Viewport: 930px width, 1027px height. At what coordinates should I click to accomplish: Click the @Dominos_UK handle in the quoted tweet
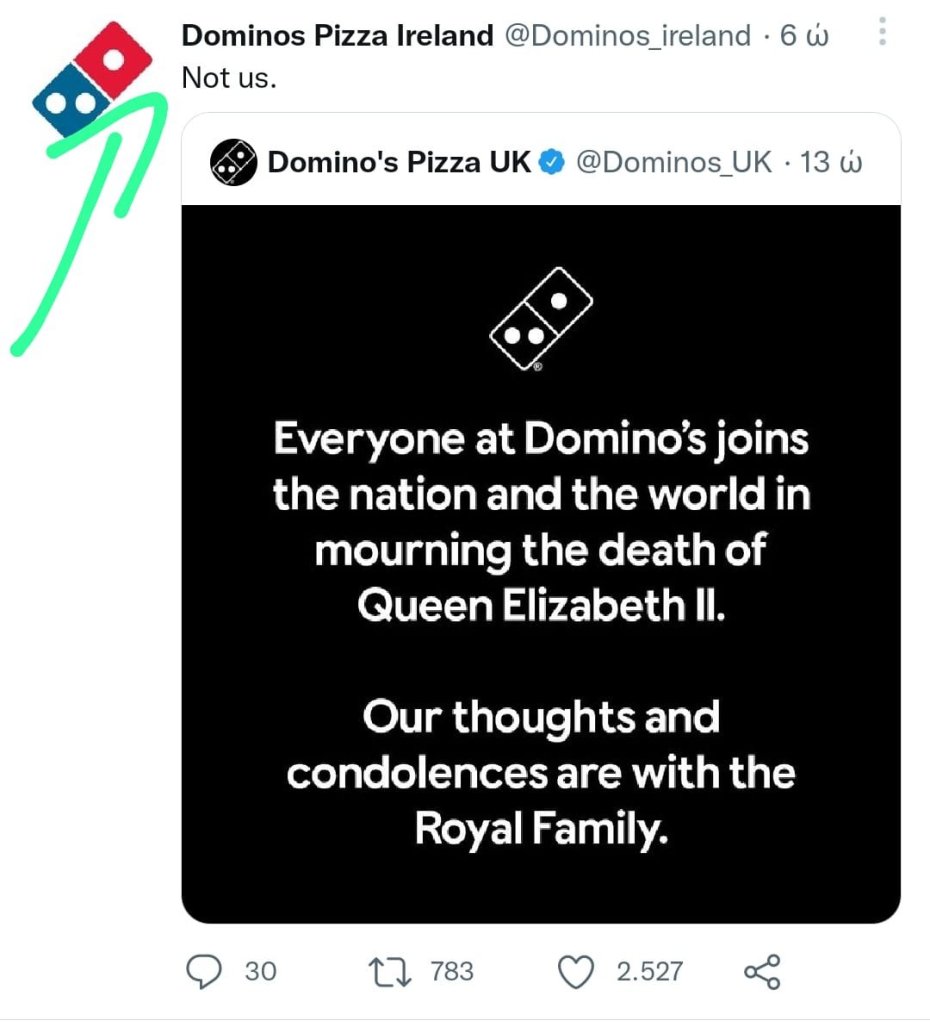(674, 162)
